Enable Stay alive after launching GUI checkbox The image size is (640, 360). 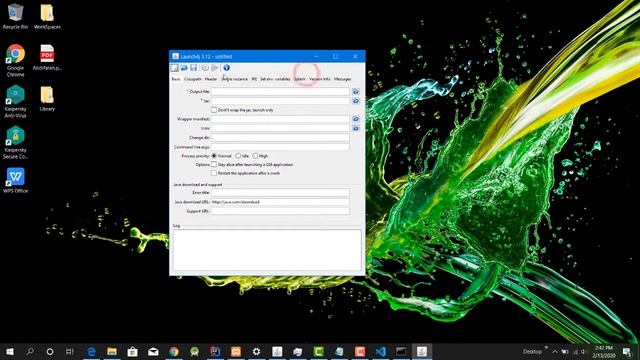(x=214, y=164)
